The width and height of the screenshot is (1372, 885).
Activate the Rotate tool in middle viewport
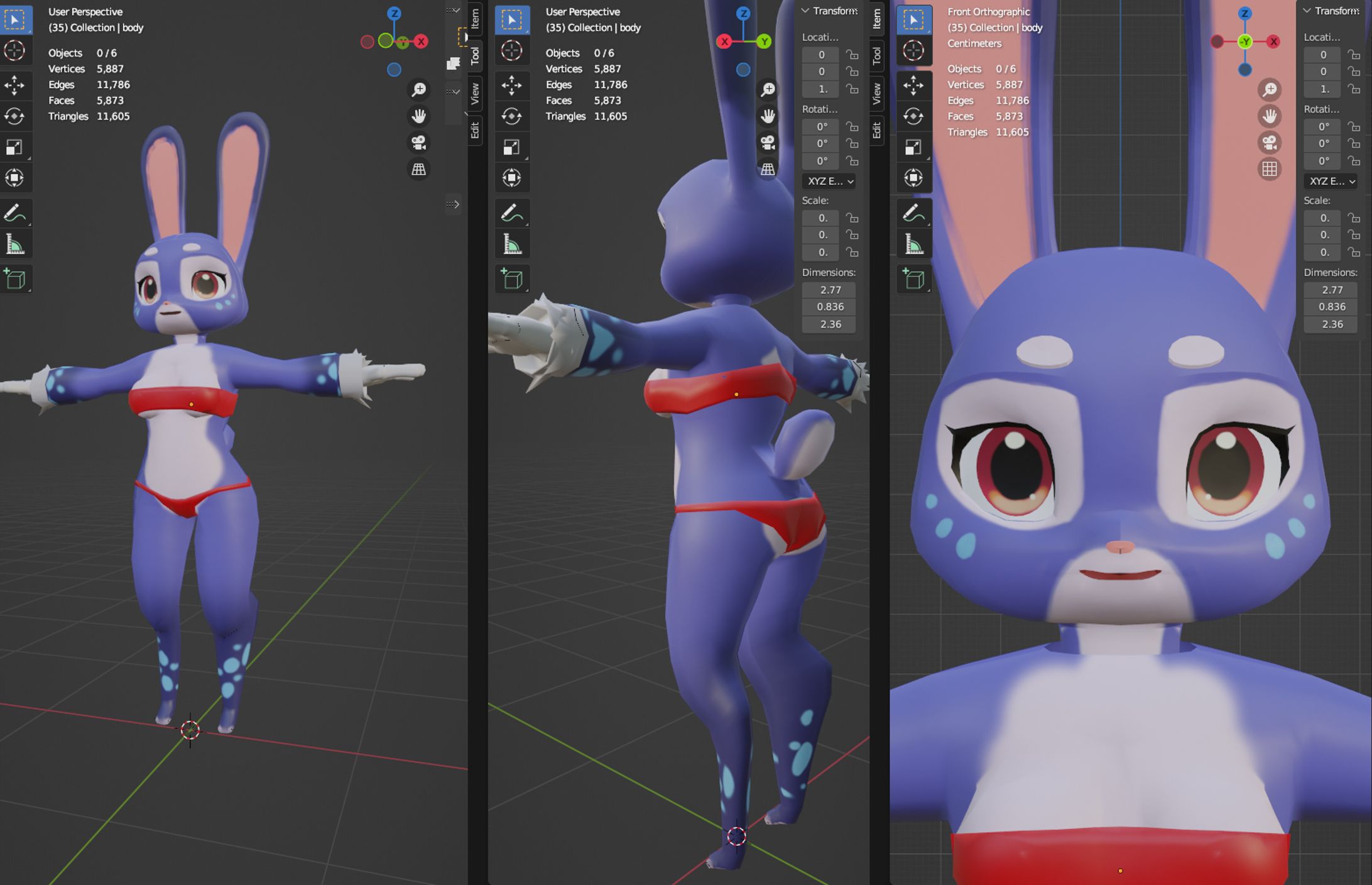[511, 116]
